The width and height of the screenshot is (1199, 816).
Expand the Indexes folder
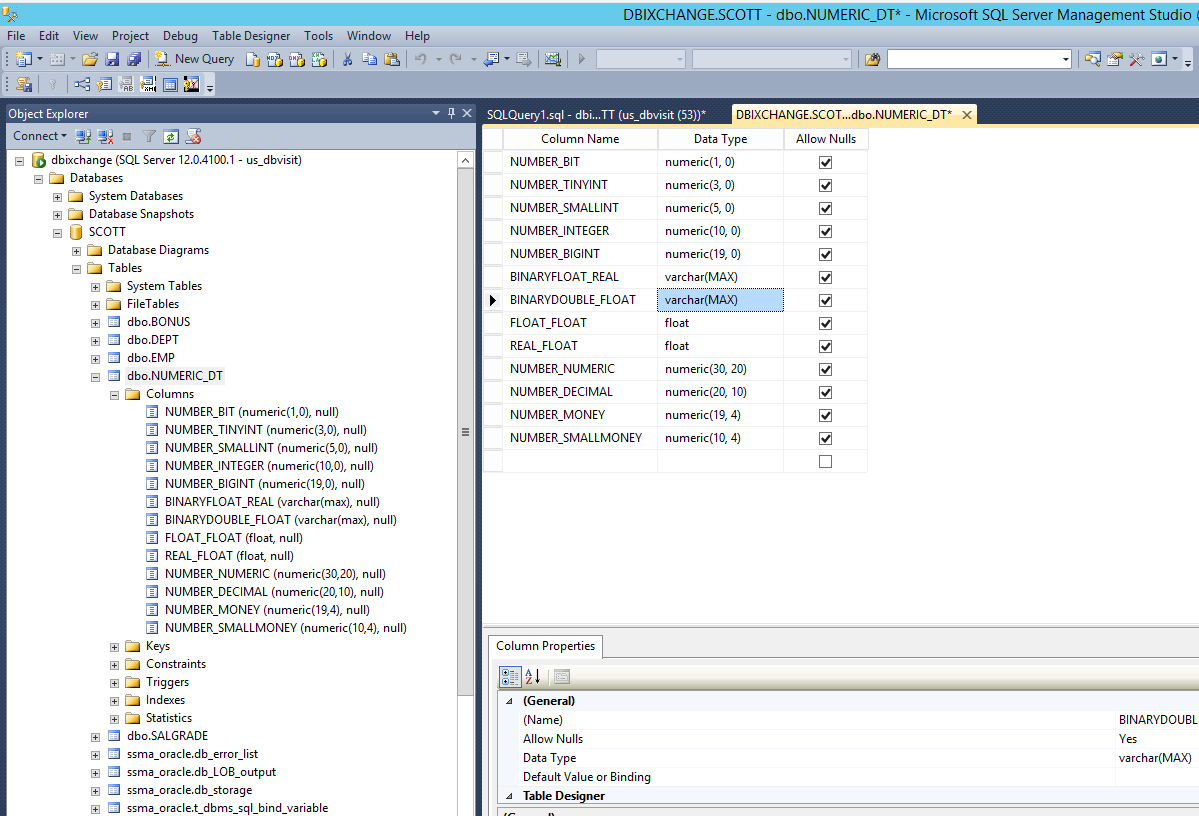pyautogui.click(x=115, y=701)
